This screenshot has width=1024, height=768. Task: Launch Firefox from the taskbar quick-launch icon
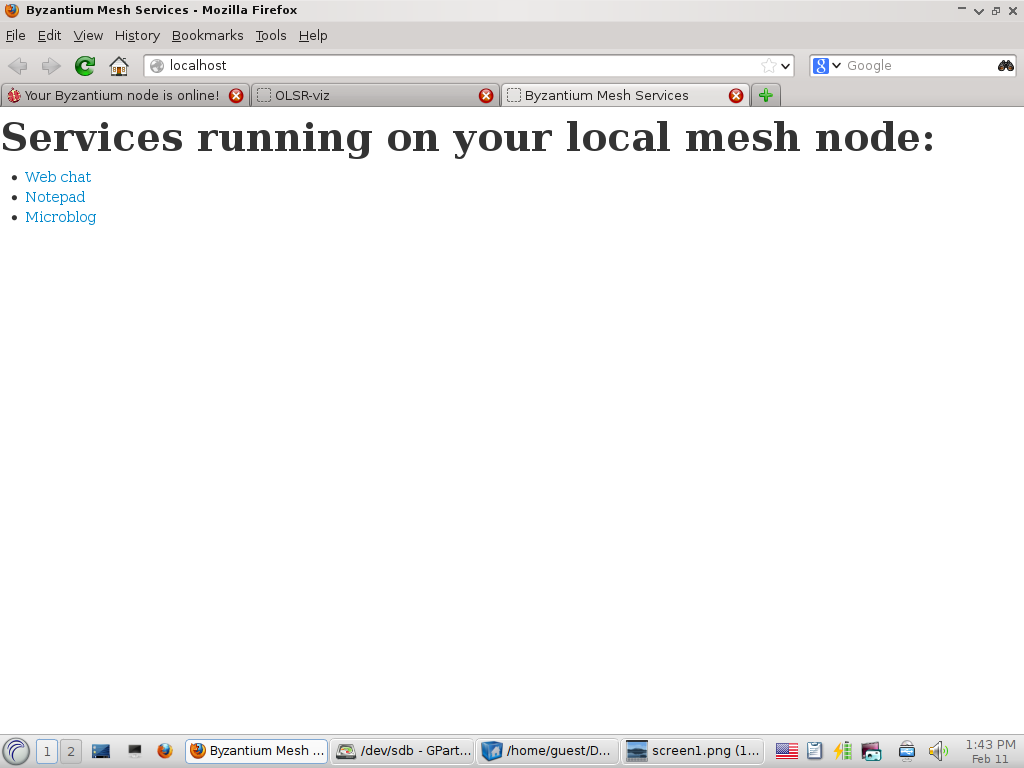164,751
